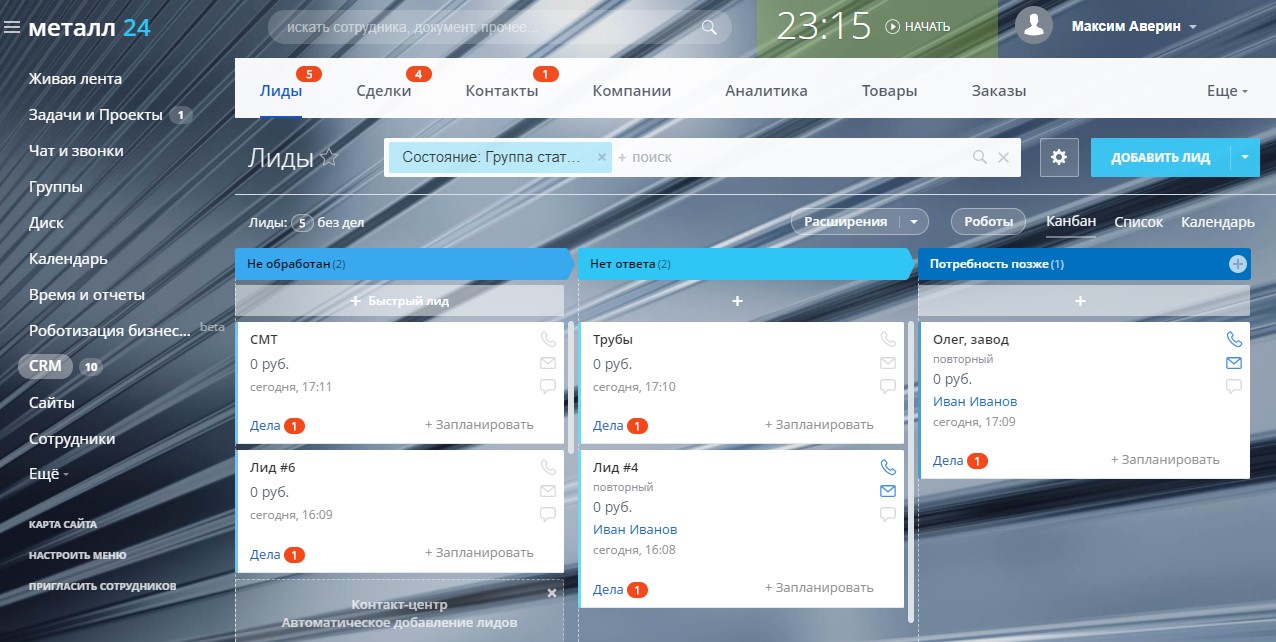Open Расширения dropdown arrow
Viewport: 1276px width, 642px height.
coord(915,222)
